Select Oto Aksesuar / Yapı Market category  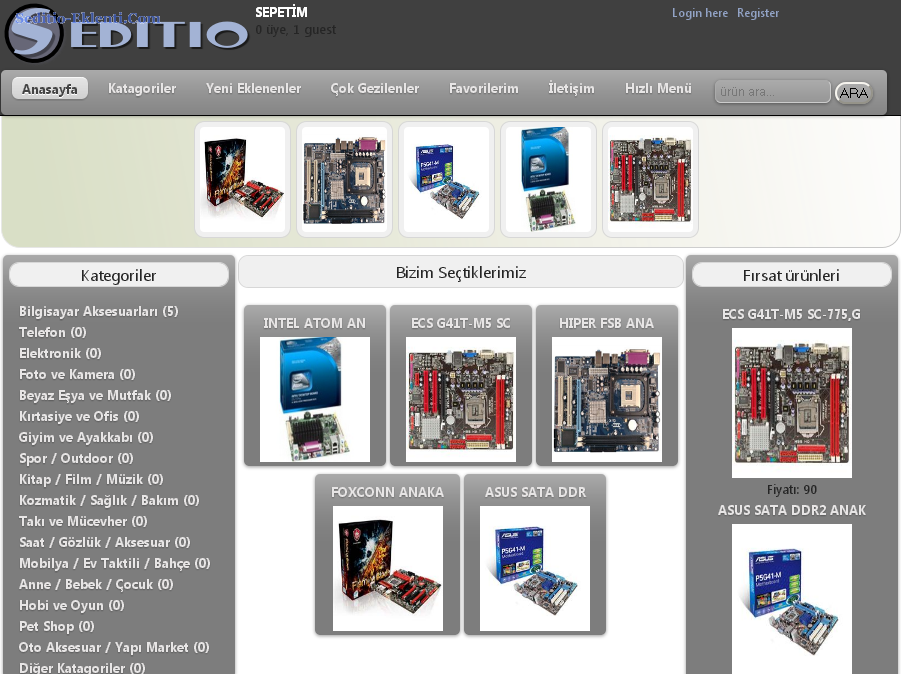click(x=114, y=647)
